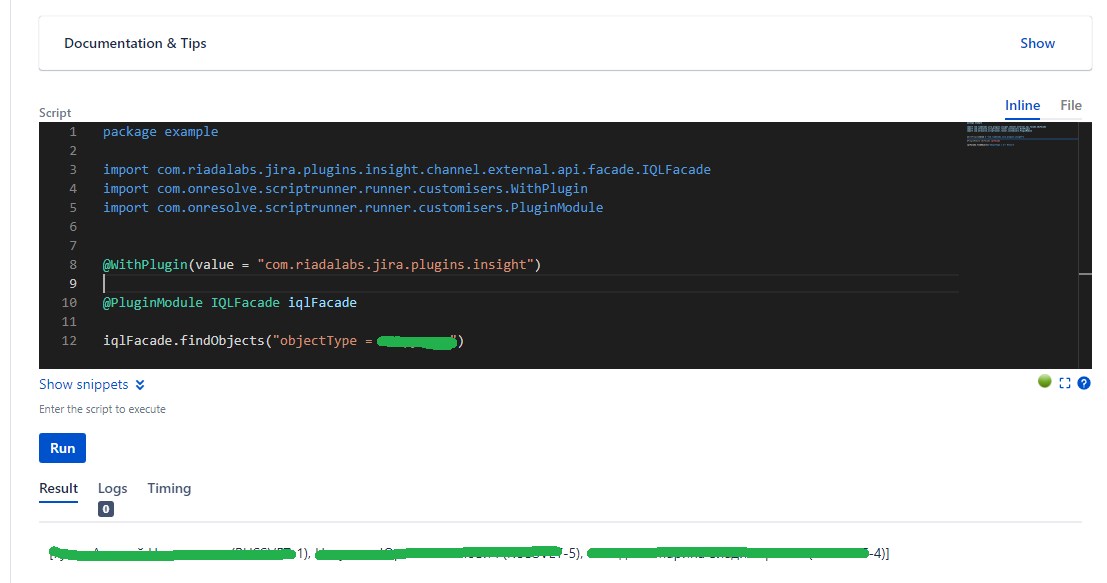Open the Logs tab
This screenshot has width=1107, height=583.
[112, 488]
